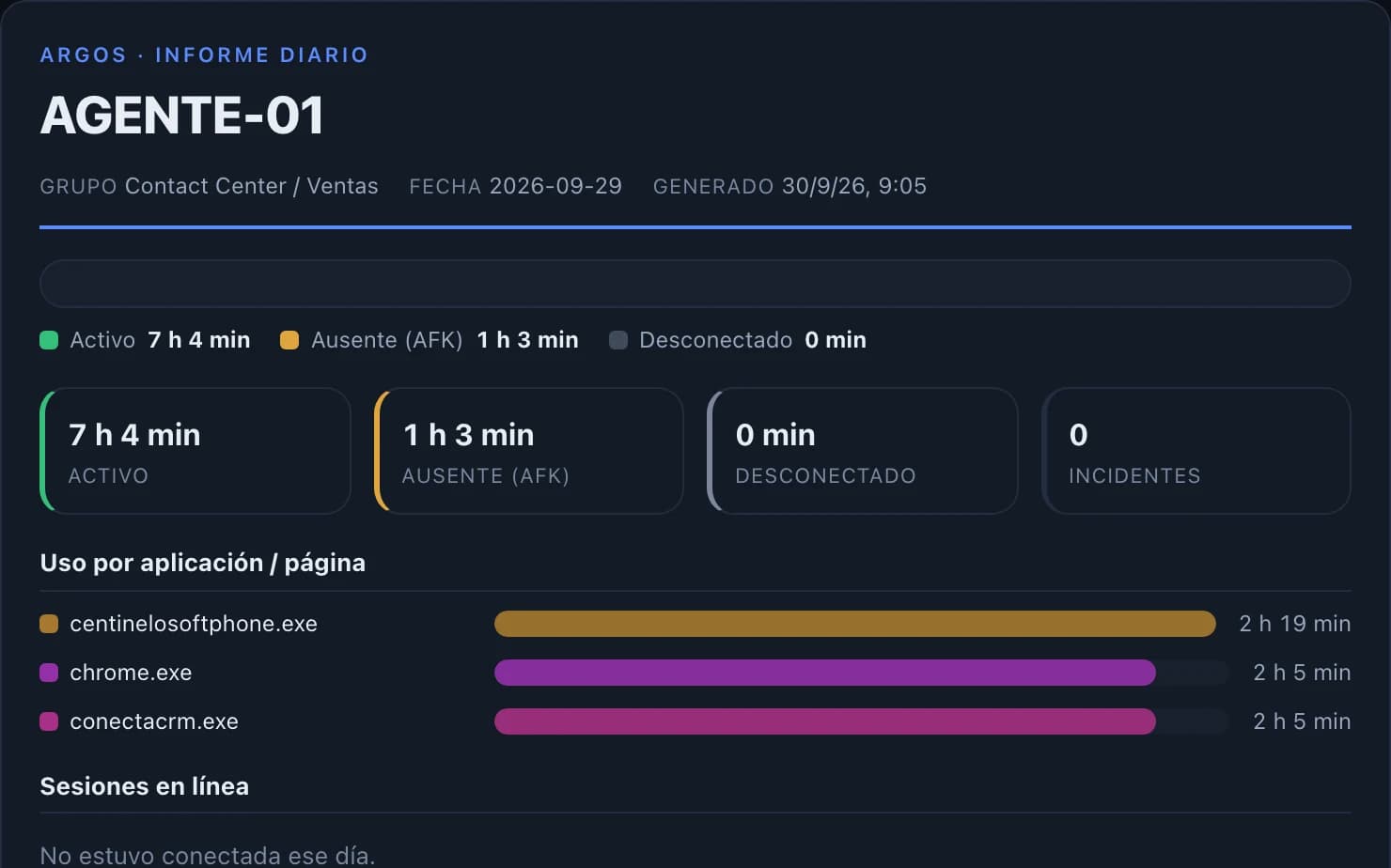The image size is (1391, 868).
Task: Click the chrome.exe usage bar
Action: [x=825, y=673]
